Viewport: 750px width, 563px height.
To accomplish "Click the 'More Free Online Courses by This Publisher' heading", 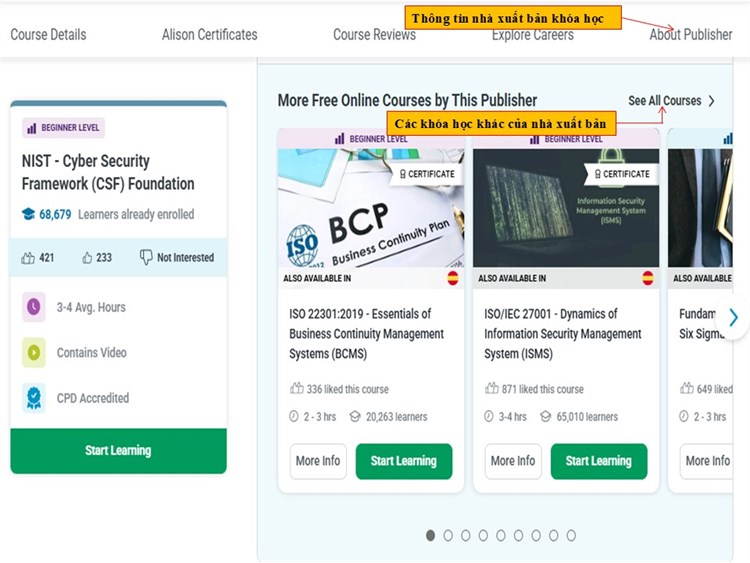I will [x=408, y=100].
